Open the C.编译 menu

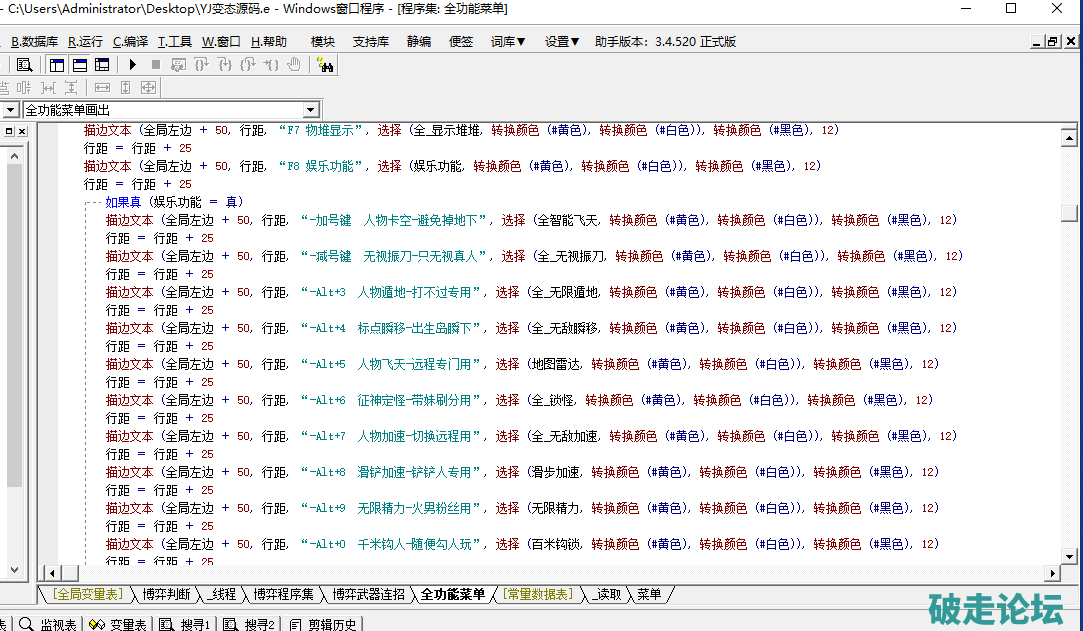pos(130,42)
